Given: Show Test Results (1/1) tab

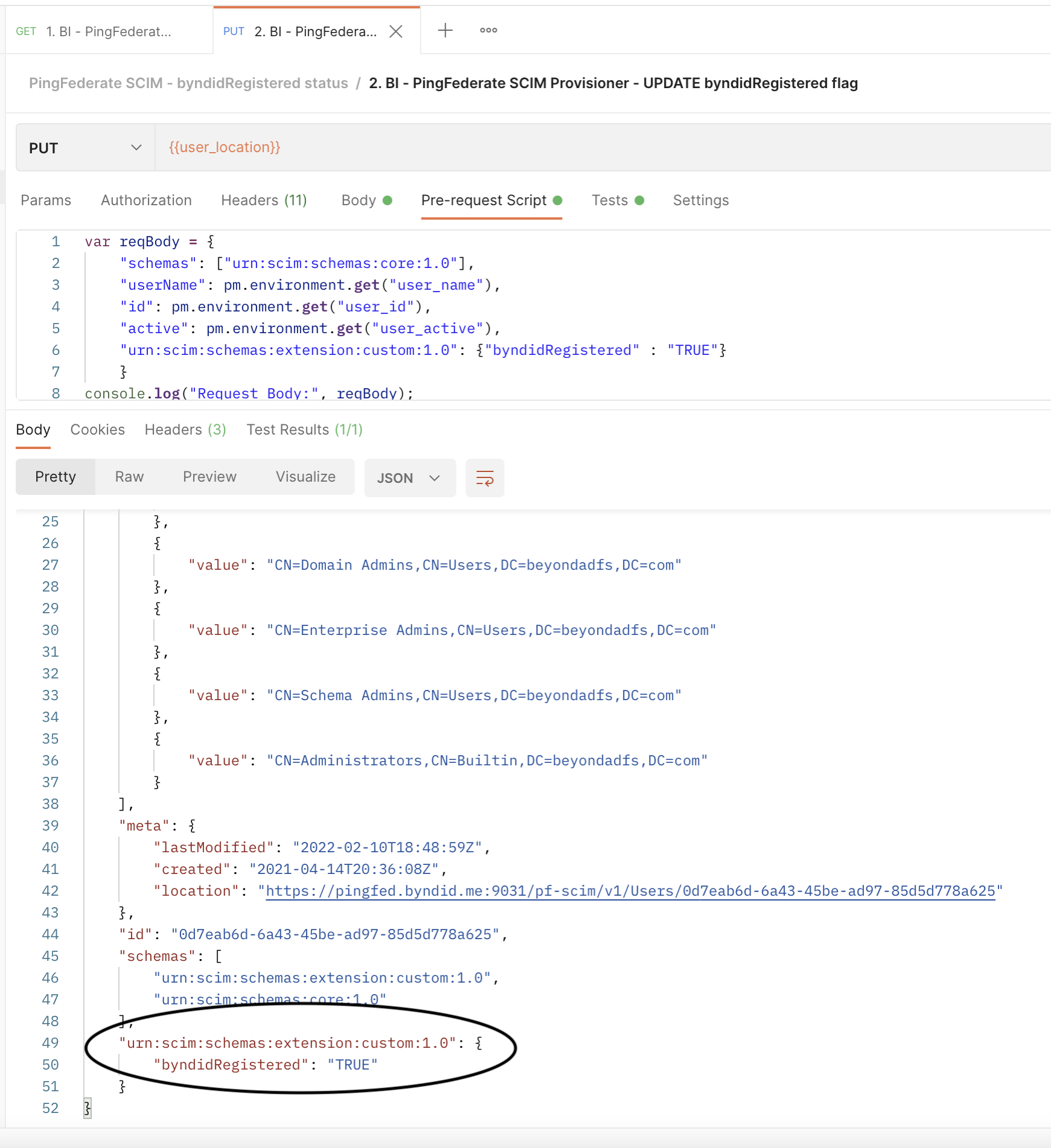Looking at the screenshot, I should coord(304,430).
